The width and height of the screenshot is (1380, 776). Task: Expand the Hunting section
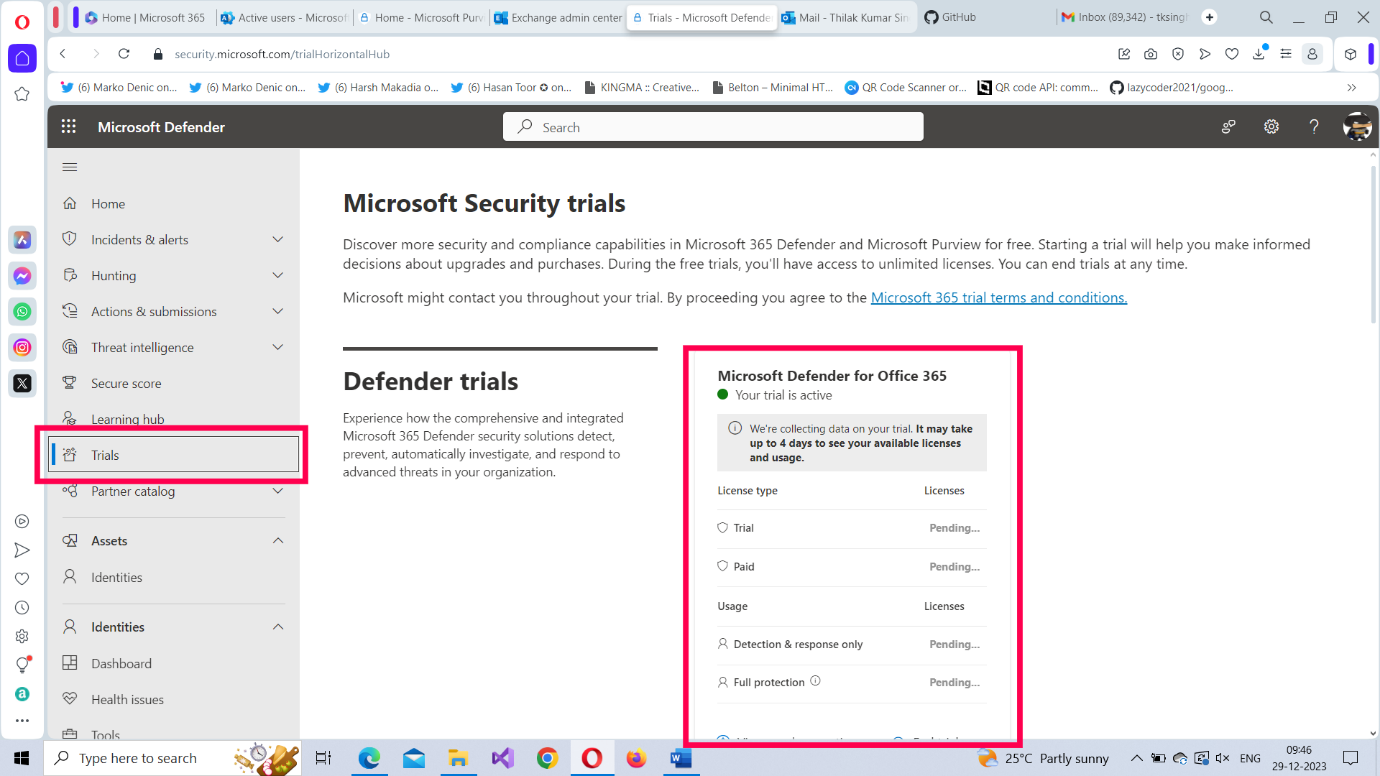tap(278, 275)
